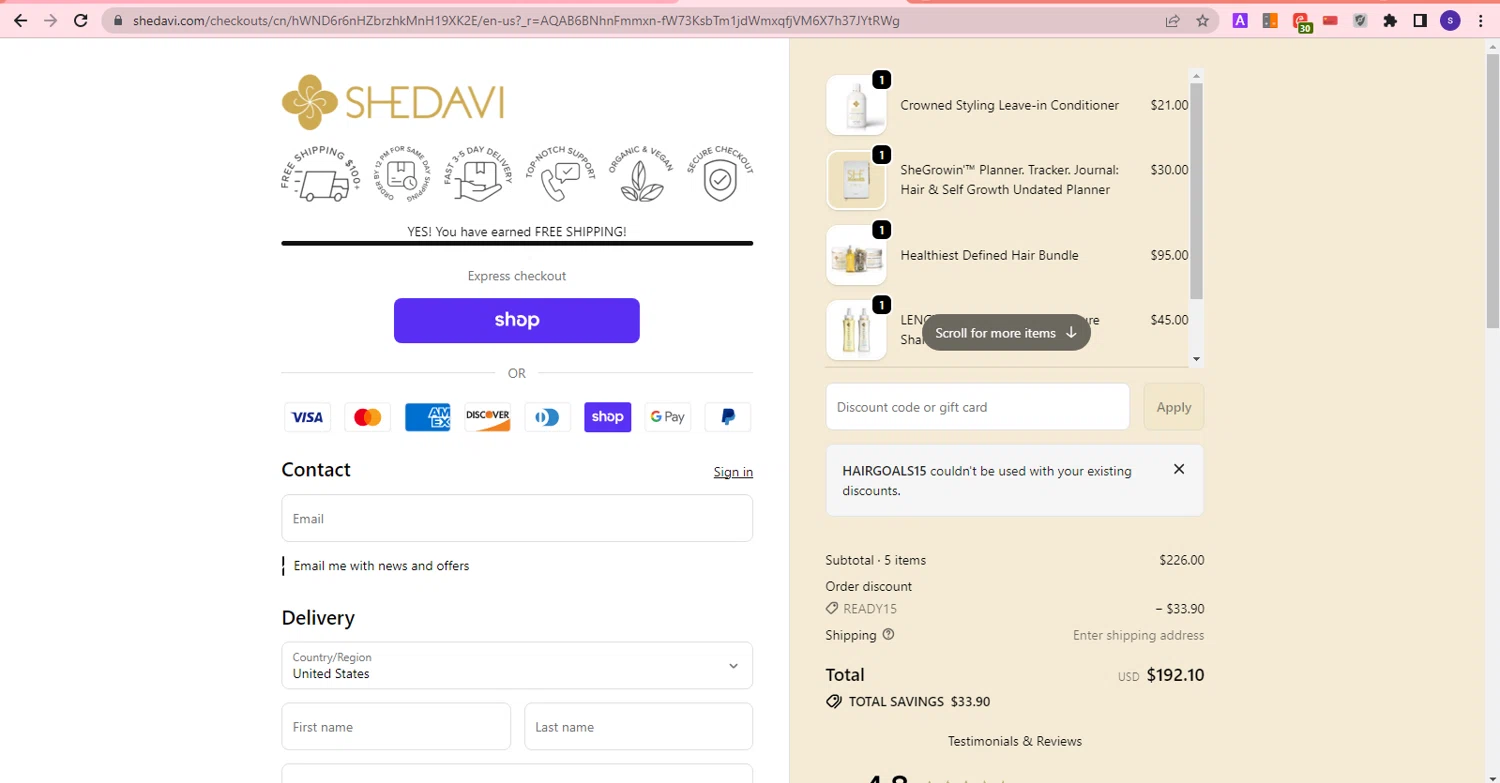Enable 'Email me with news and offers'
This screenshot has width=1500, height=783.
pyautogui.click(x=284, y=566)
